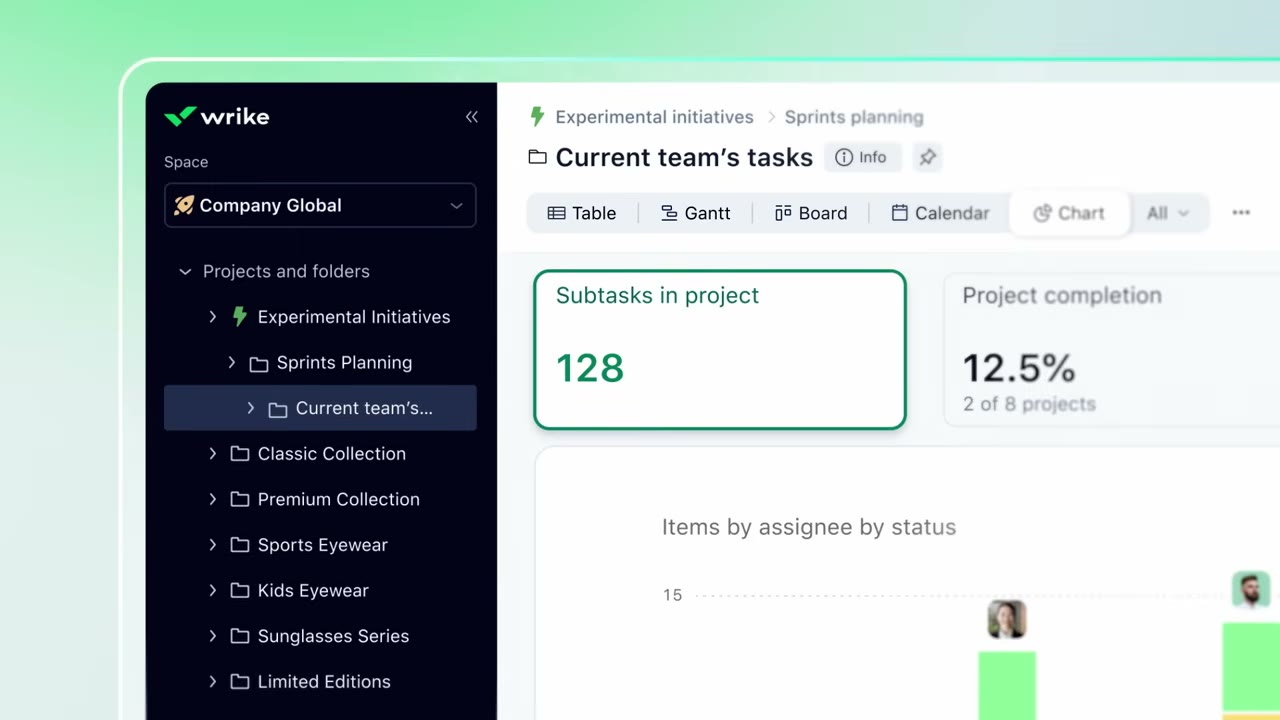Click the folder icon beside page title
Viewport: 1280px width, 720px height.
coord(538,157)
